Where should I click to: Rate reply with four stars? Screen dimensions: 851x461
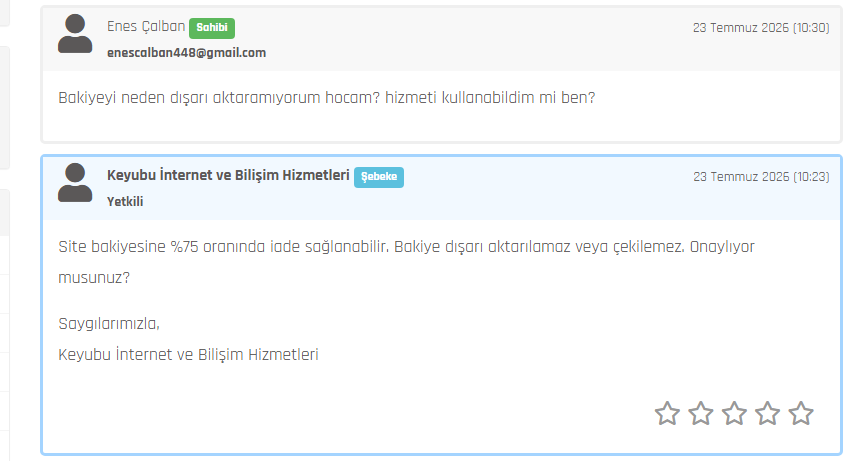(767, 413)
